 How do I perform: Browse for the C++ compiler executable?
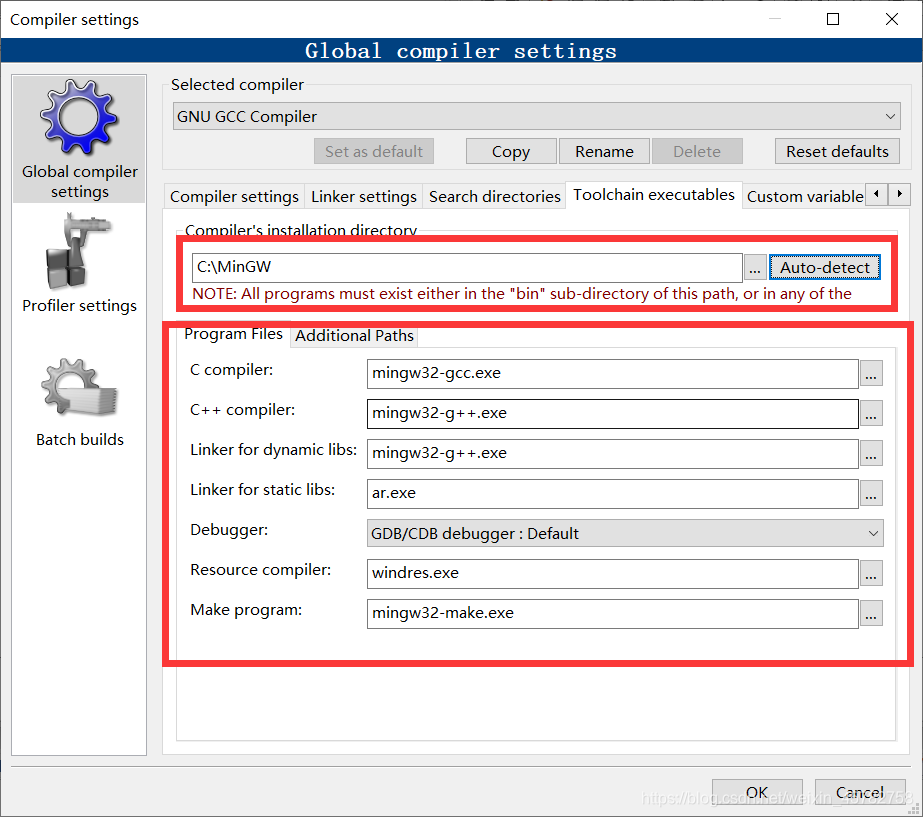pyautogui.click(x=871, y=414)
